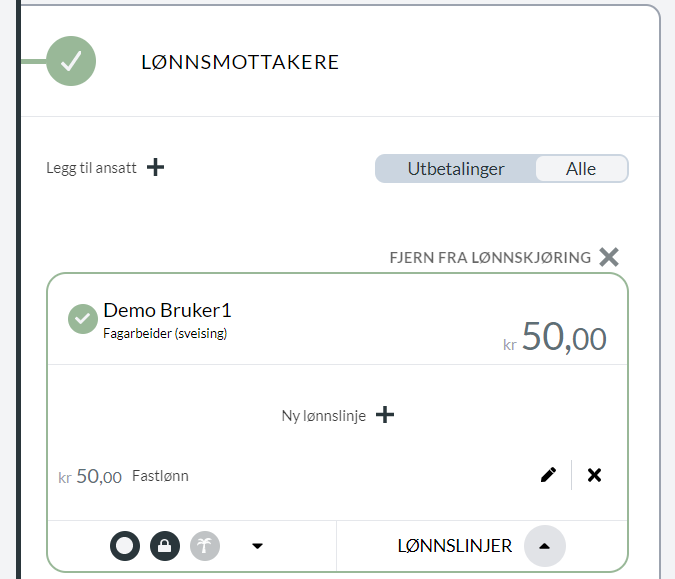Select the Demo Bruker1 employee name
Image resolution: width=675 pixels, height=579 pixels.
[x=167, y=310]
